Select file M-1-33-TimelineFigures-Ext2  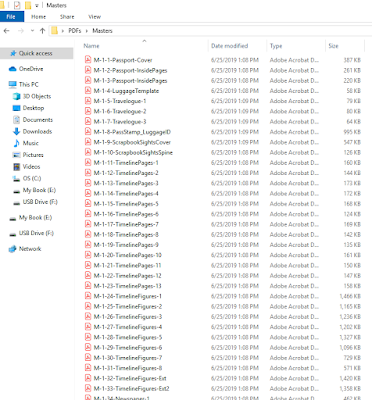click(x=131, y=389)
